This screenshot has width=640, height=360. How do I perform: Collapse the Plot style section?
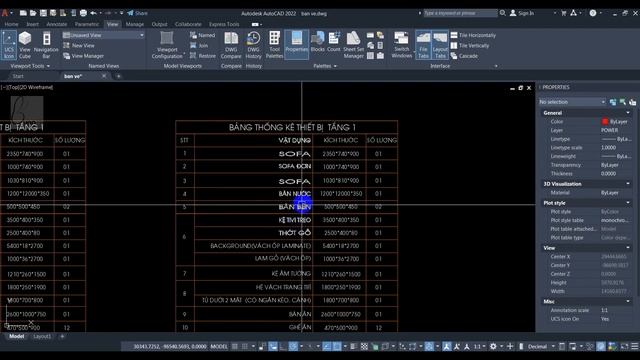[x=628, y=203]
